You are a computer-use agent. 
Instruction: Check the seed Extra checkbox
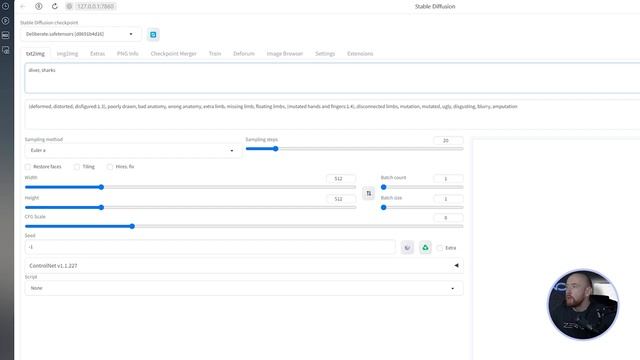440,248
